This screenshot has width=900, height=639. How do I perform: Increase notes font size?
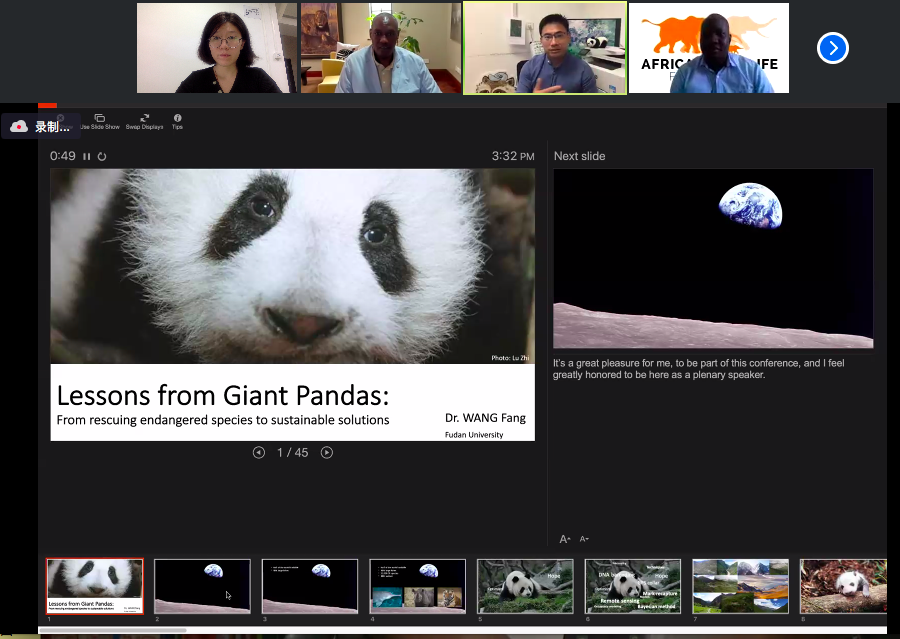coord(565,539)
